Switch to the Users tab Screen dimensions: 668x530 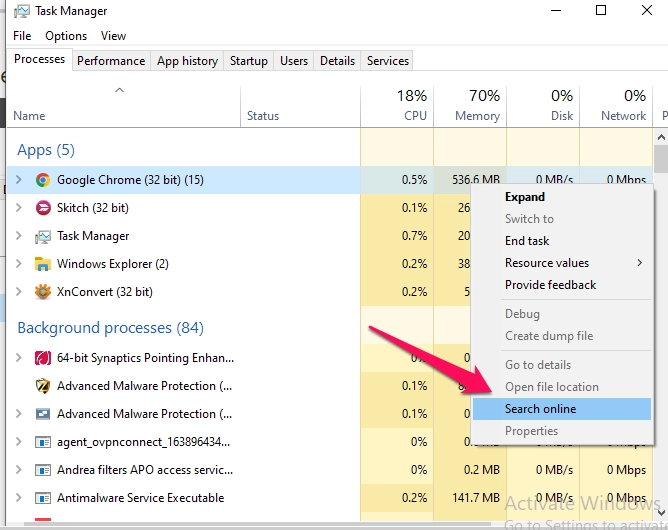click(294, 61)
